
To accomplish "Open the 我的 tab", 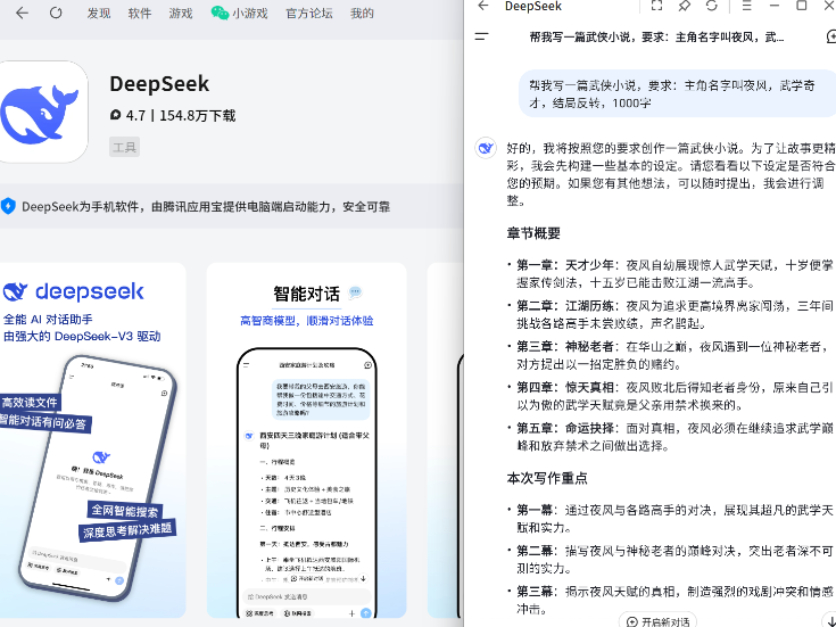I will (x=362, y=13).
